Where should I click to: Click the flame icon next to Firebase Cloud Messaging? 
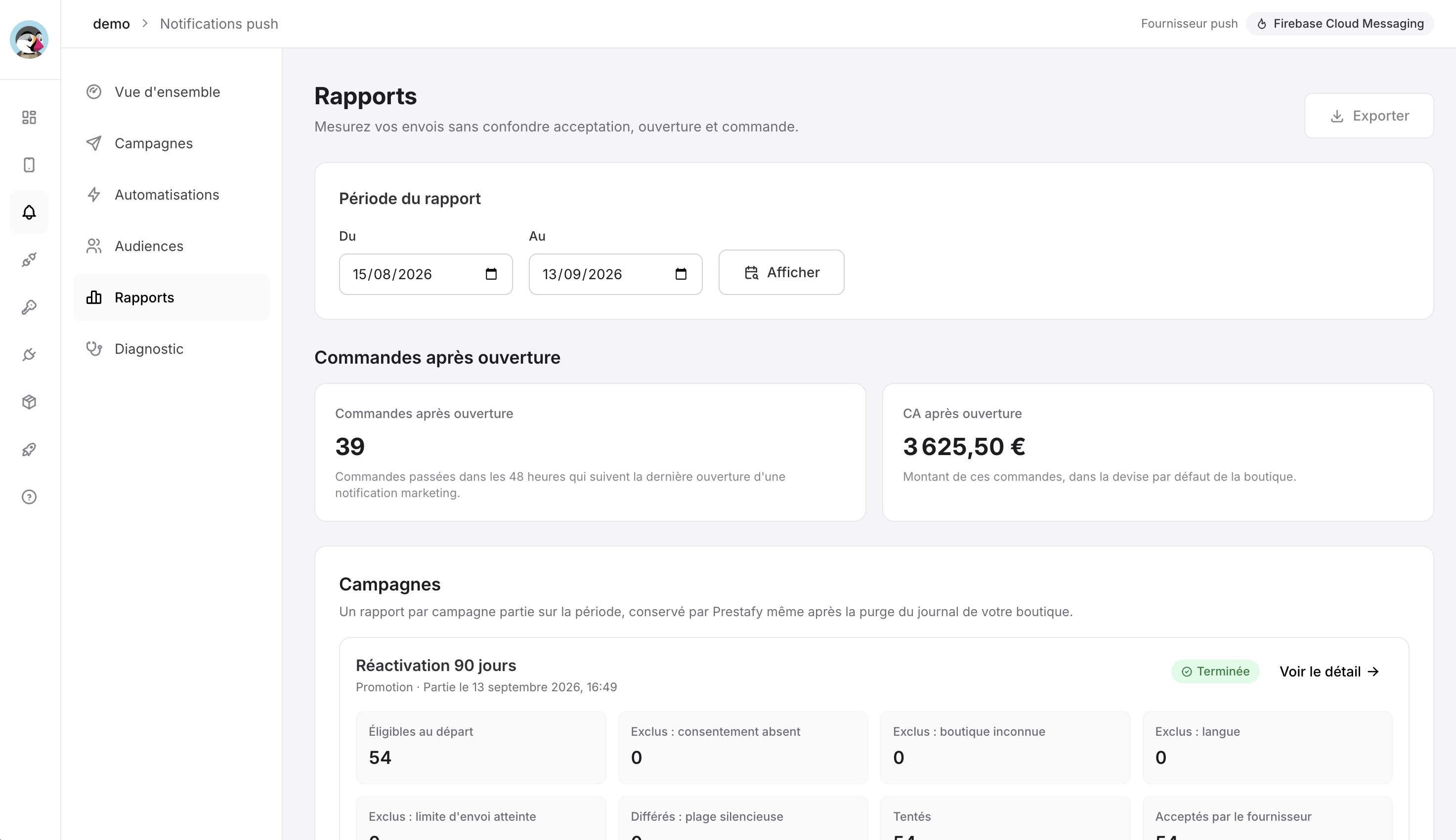tap(1262, 24)
